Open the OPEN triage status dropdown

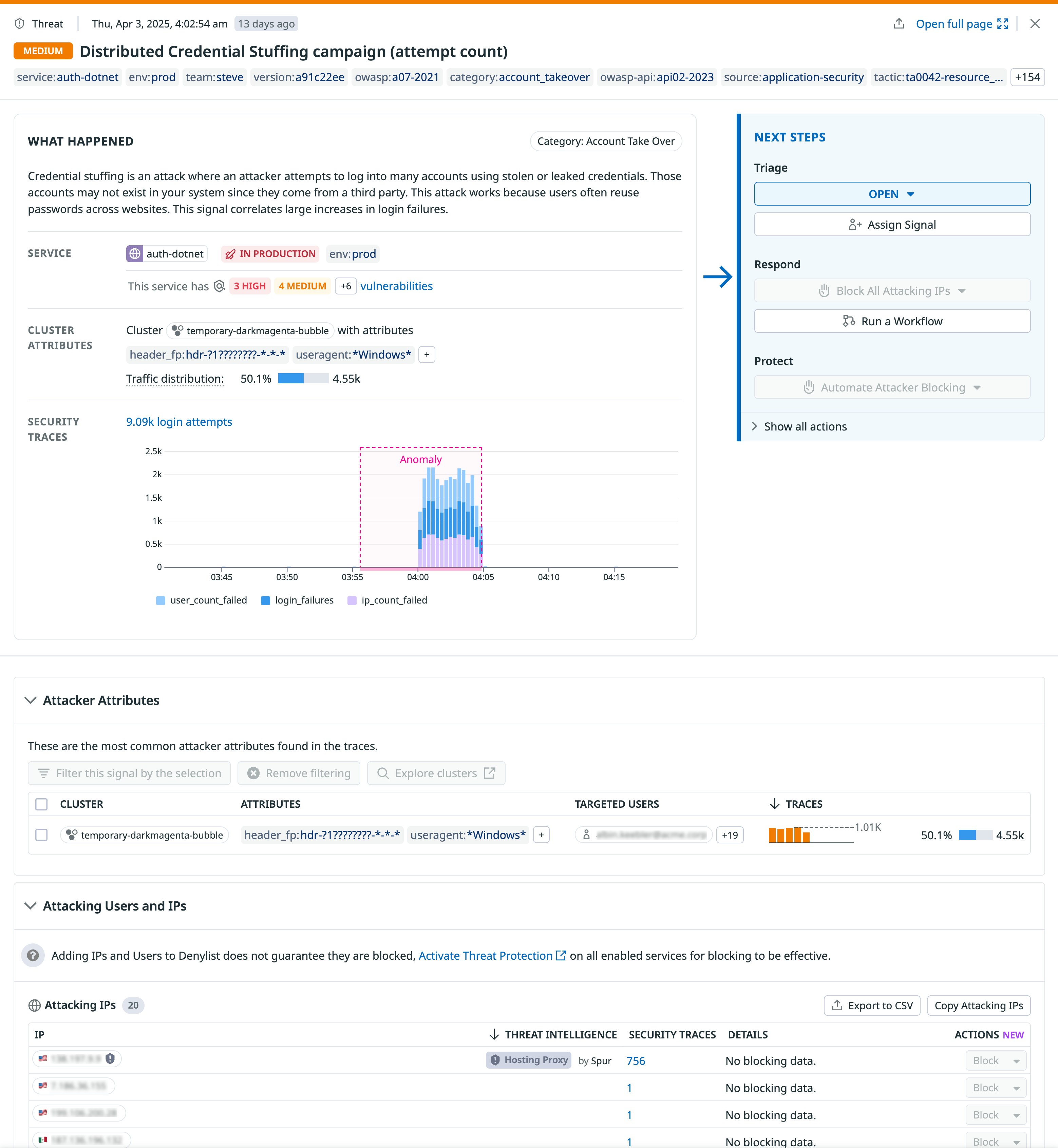[x=892, y=194]
